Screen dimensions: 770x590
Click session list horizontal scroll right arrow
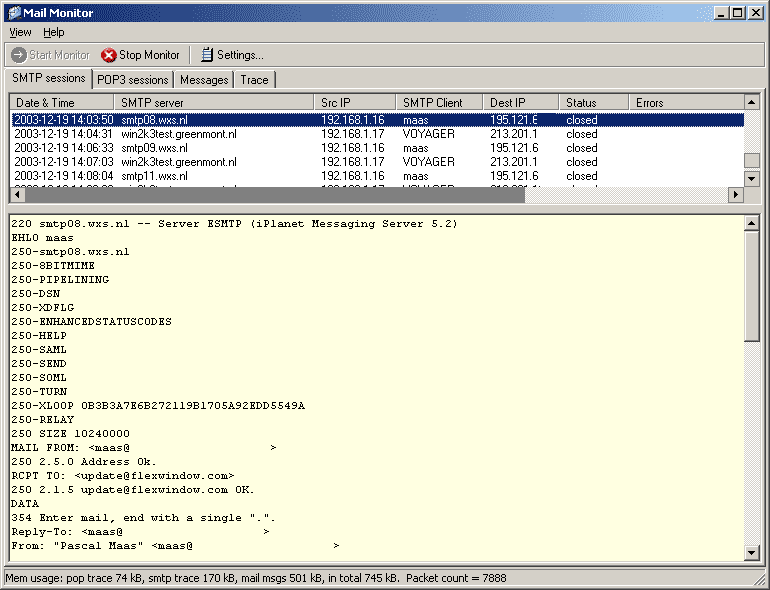[x=736, y=195]
